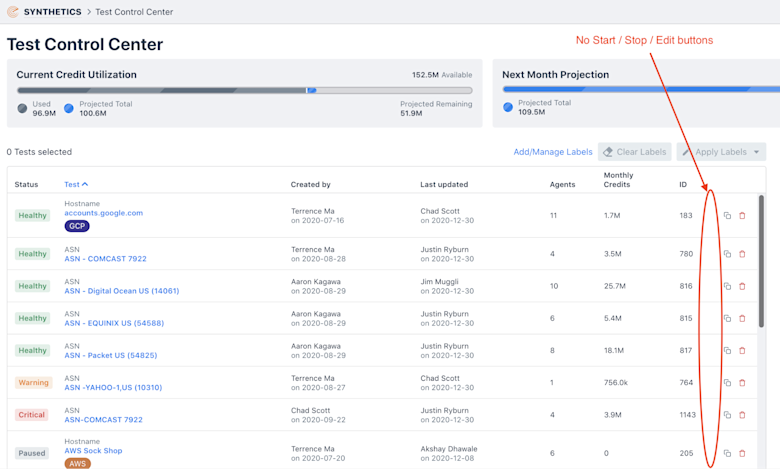Click the ID value 1143
This screenshot has height=469, width=780.
[x=687, y=415]
